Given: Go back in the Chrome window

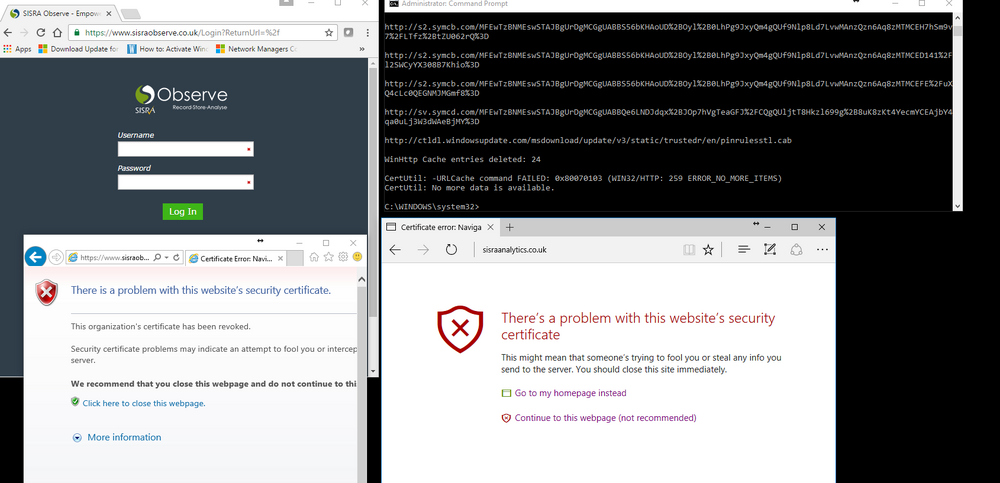Looking at the screenshot, I should (8, 33).
